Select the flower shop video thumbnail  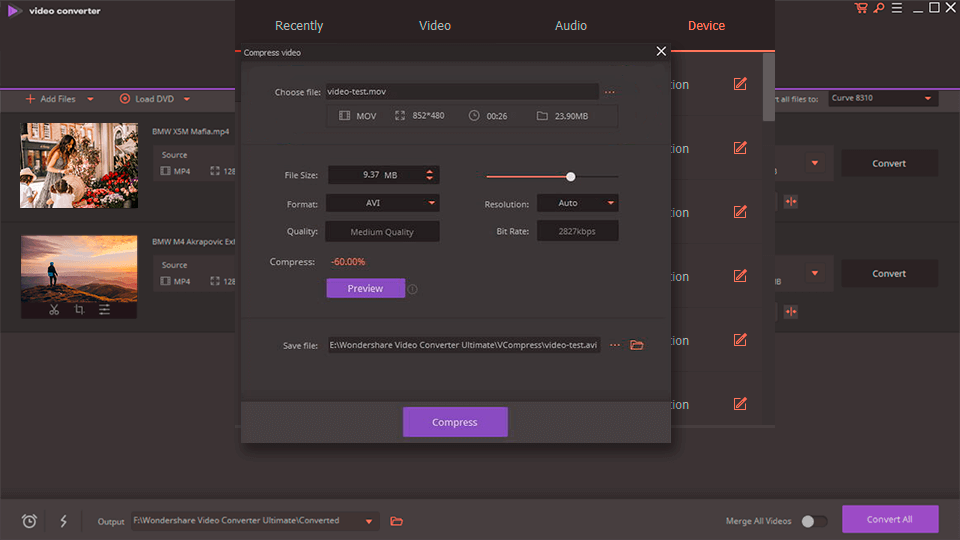[79, 165]
